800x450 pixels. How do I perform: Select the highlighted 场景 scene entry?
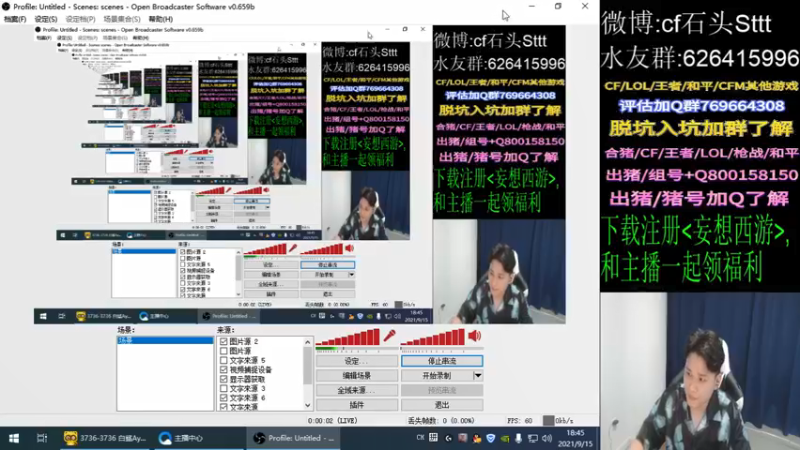(165, 340)
